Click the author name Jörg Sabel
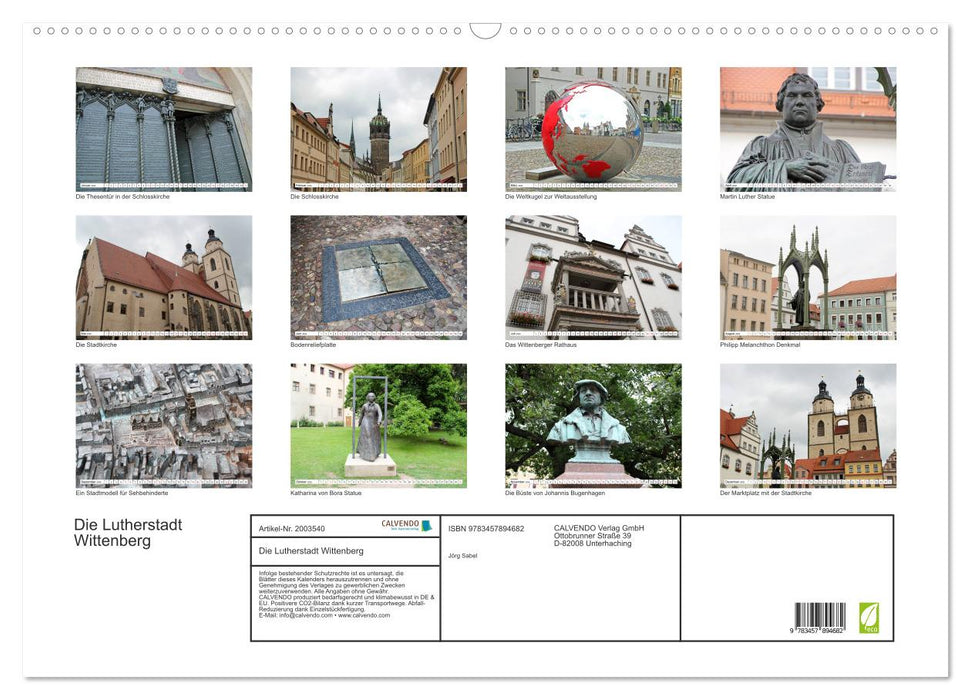Image resolution: width=971 pixels, height=700 pixels. pos(461,556)
